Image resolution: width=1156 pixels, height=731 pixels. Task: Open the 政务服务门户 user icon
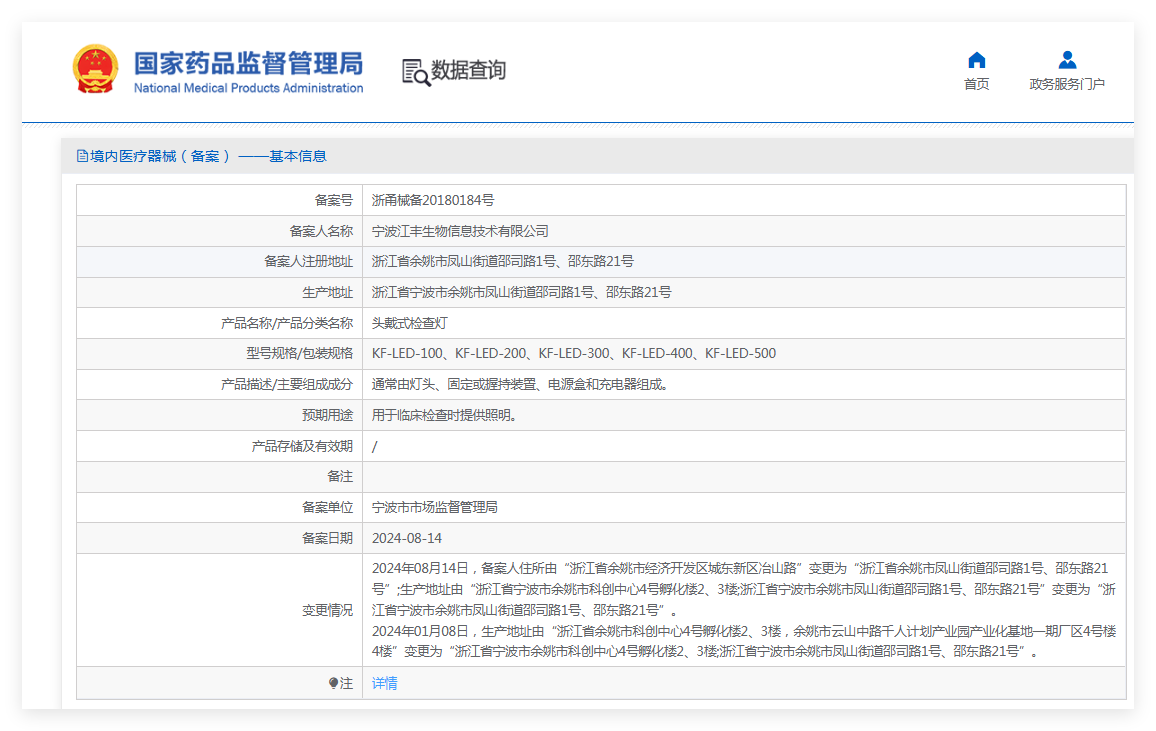(1067, 60)
